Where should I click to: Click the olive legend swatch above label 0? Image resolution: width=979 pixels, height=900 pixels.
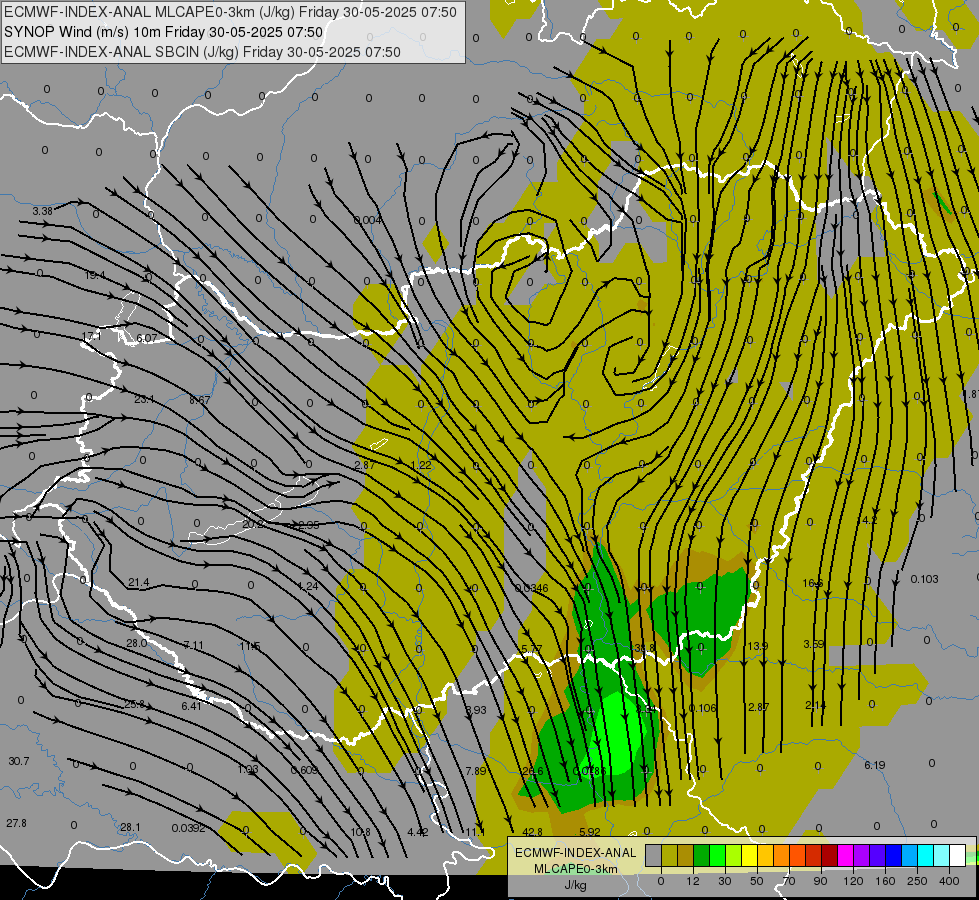click(x=669, y=855)
